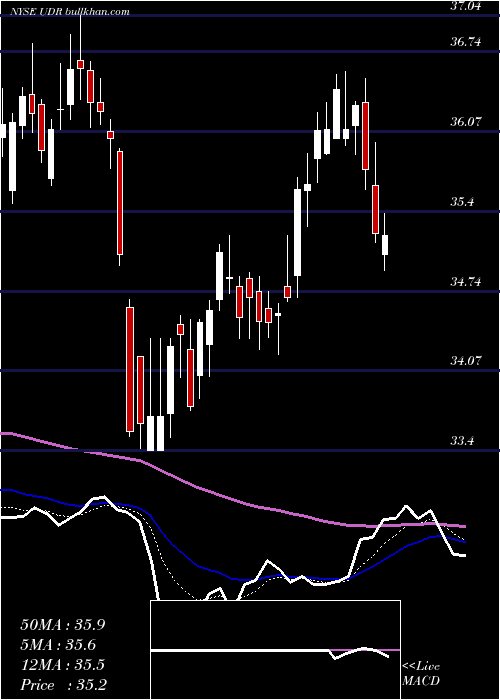Click the 34.07 price axis label
Screen dimensions: 500x700
click(465, 361)
